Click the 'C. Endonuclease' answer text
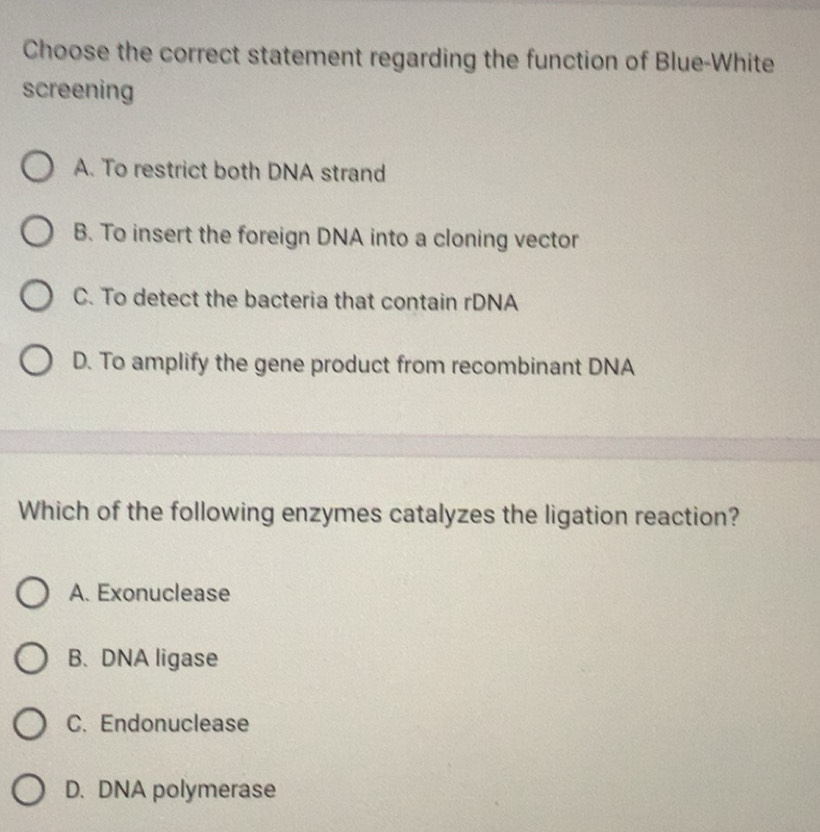 tap(158, 724)
